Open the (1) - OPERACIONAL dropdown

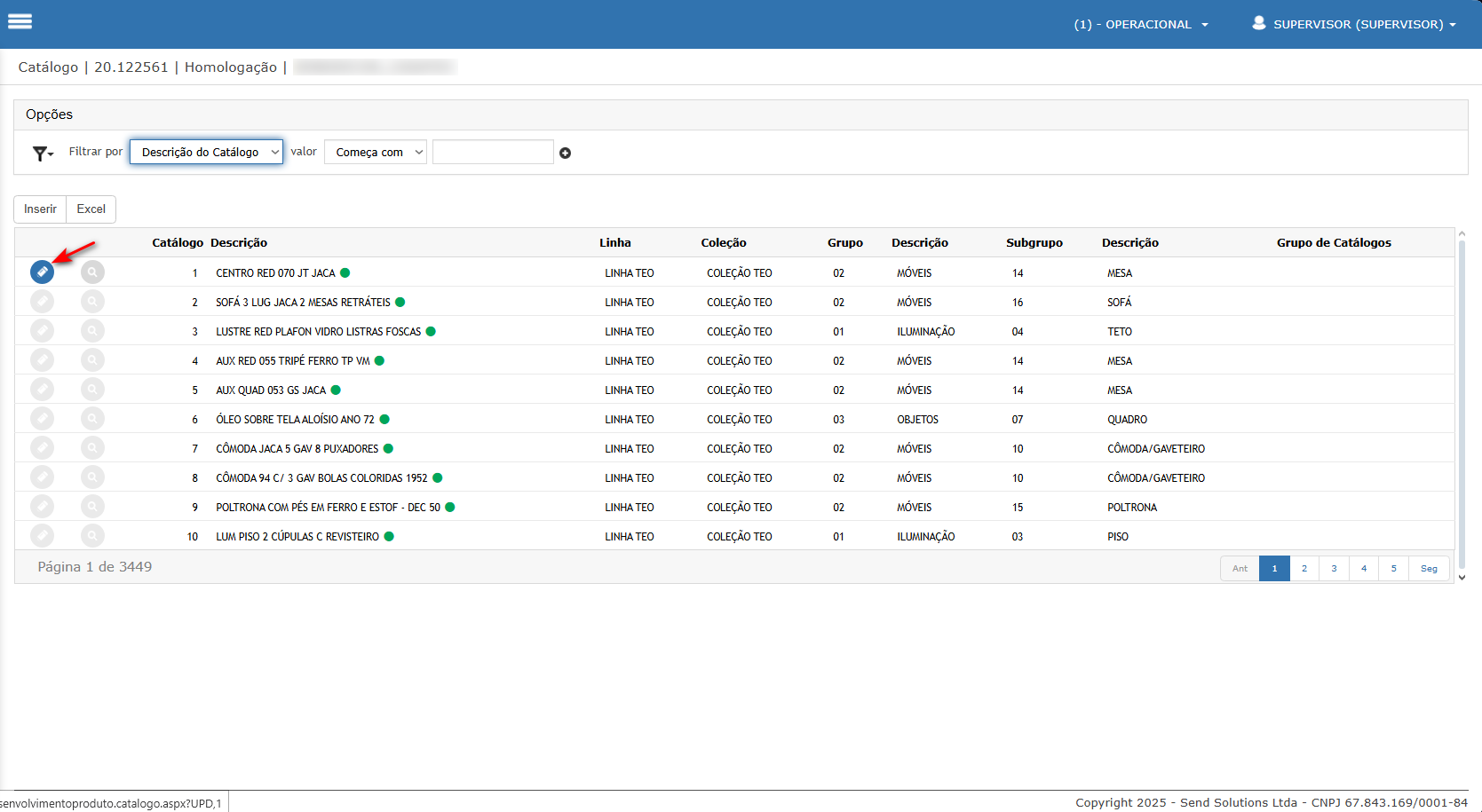click(x=1140, y=25)
